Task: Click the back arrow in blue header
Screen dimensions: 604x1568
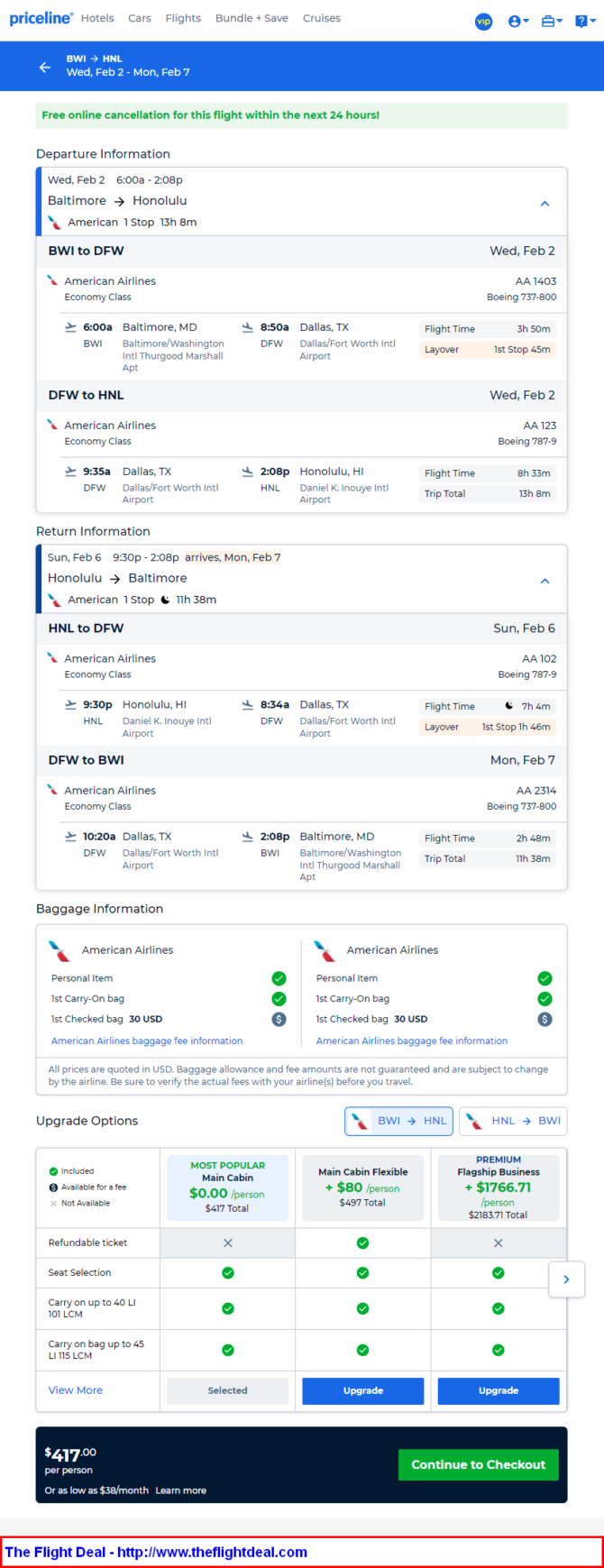Action: [45, 67]
